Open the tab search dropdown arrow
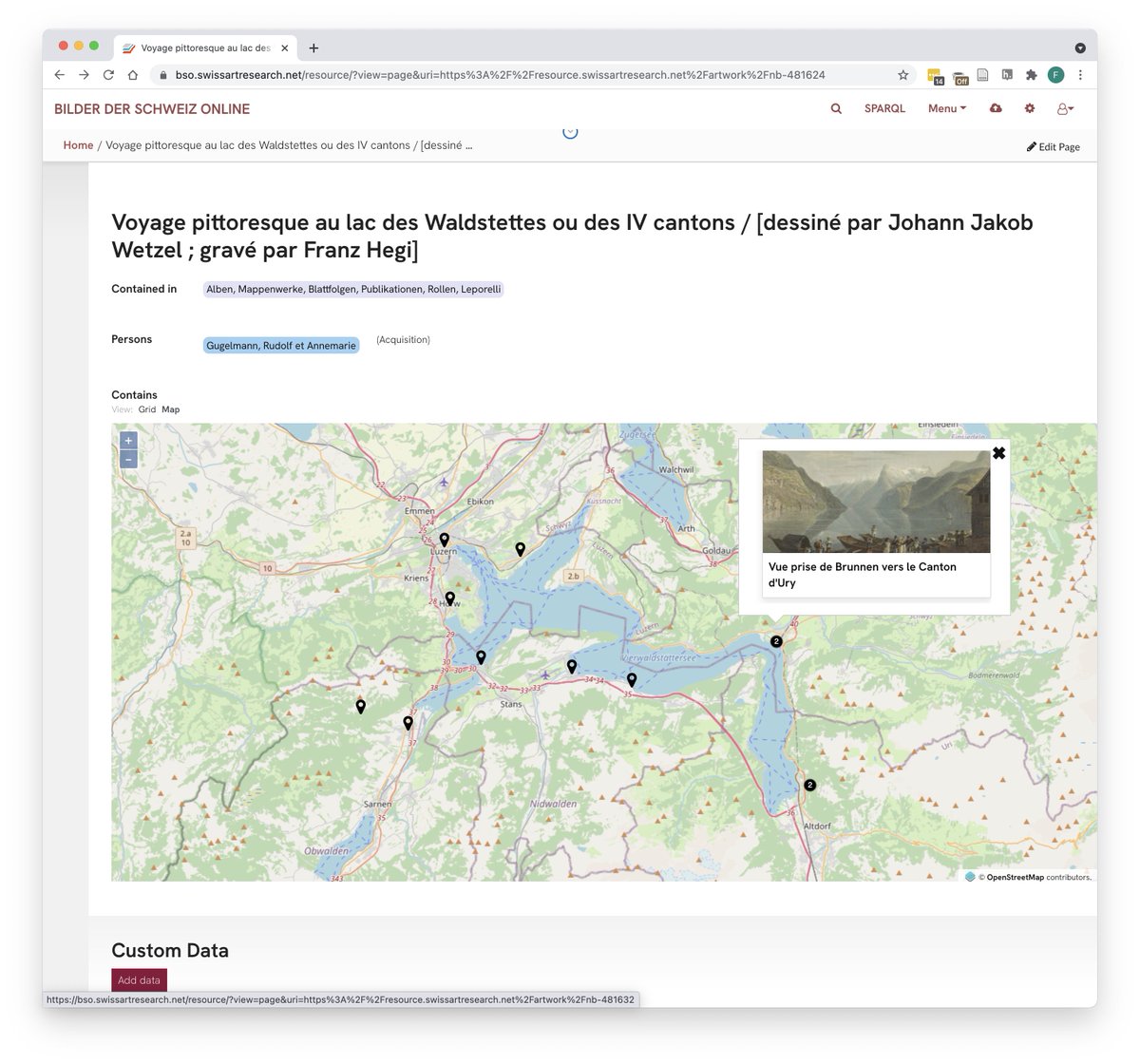This screenshot has height=1064, width=1140. point(1080,47)
